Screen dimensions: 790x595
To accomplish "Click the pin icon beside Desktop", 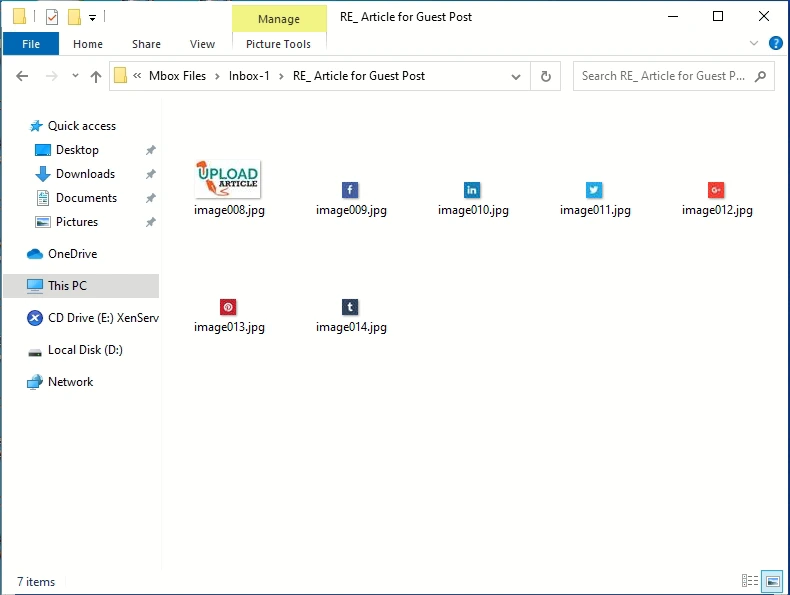I will (x=150, y=150).
